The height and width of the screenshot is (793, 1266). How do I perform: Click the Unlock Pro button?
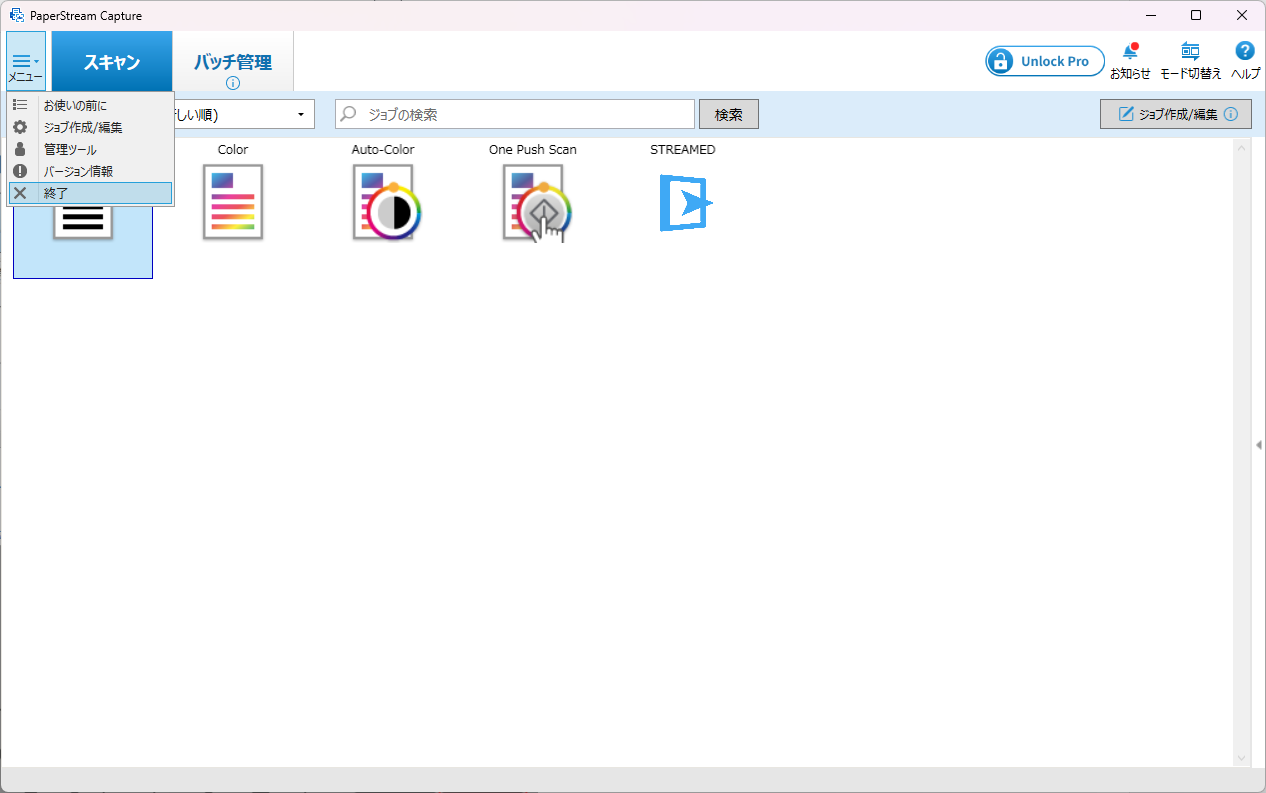click(x=1044, y=61)
